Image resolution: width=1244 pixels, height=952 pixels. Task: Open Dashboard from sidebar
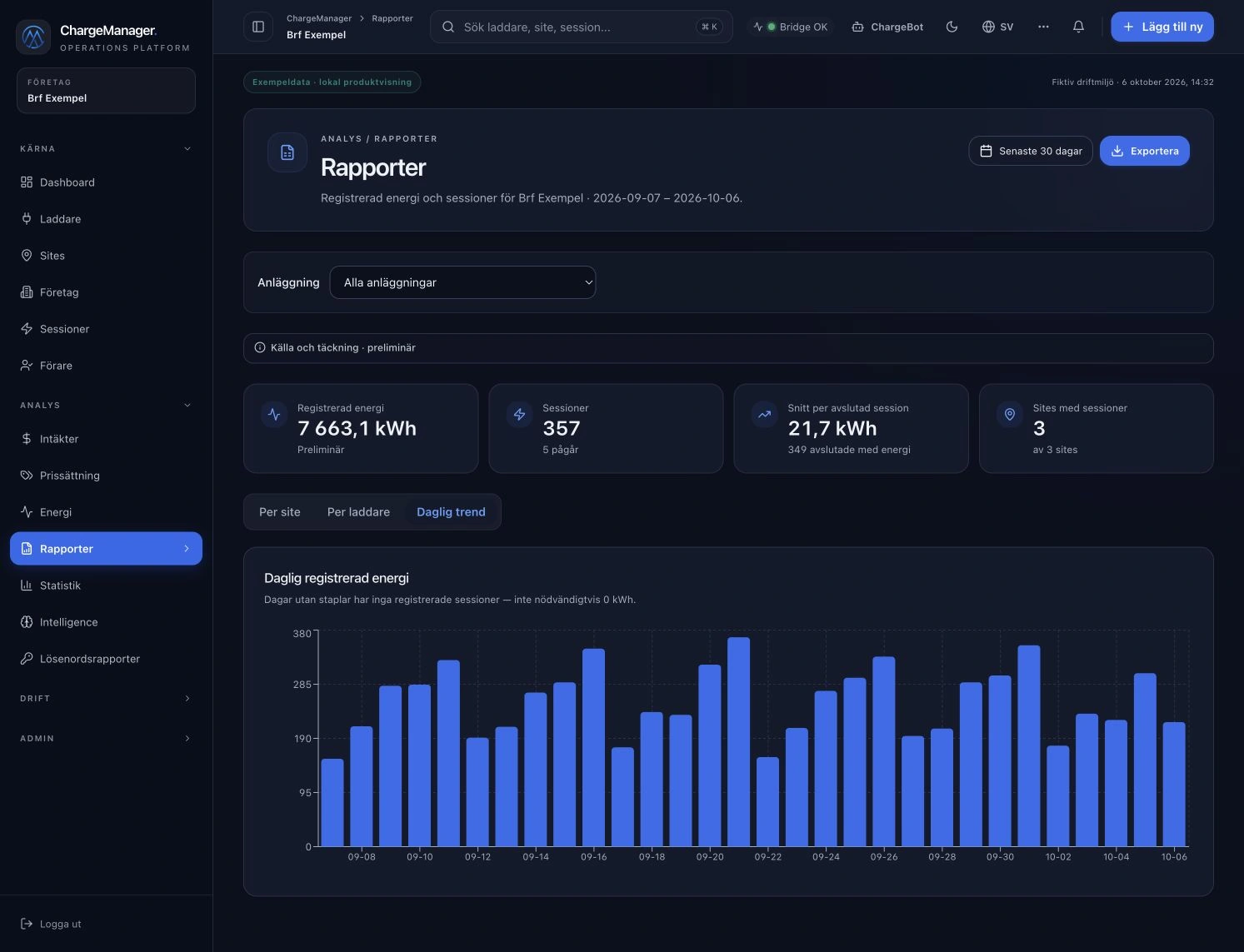tap(106, 182)
